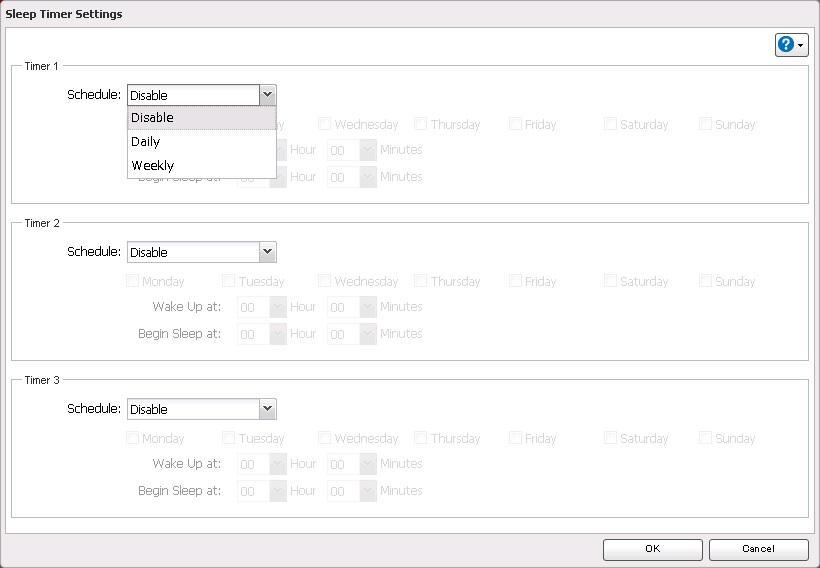Click Timer 1 Schedule text field
820x568 pixels.
pyautogui.click(x=192, y=95)
